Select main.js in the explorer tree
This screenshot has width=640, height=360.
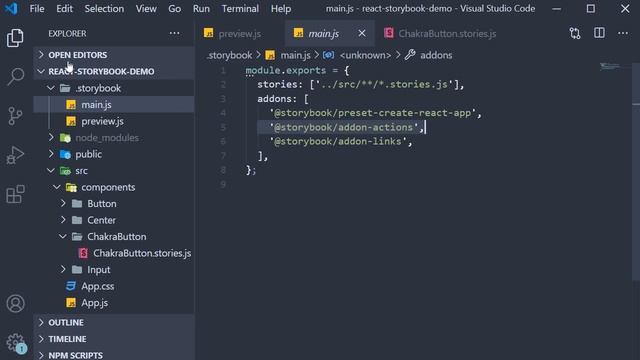(114, 104)
